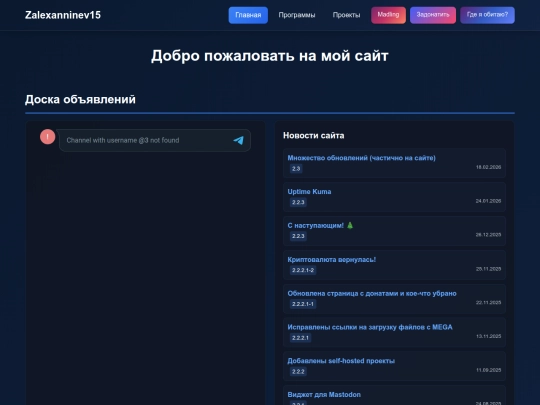540x405 pixels.
Task: Click the 2.2.2.1-2 version badge
Action: coord(303,270)
